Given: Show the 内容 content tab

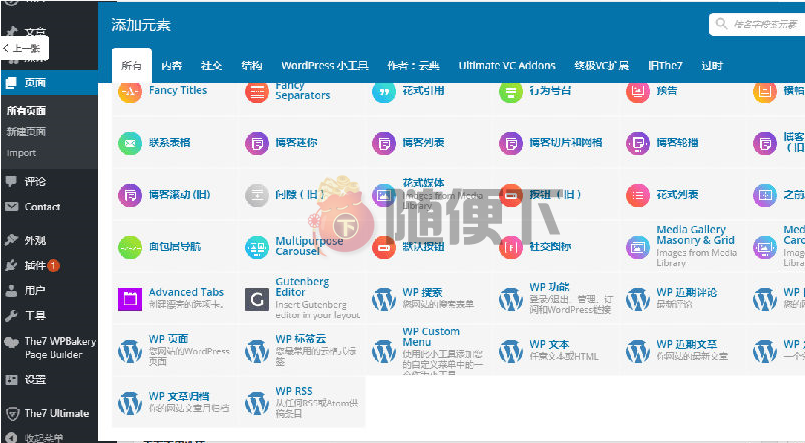Looking at the screenshot, I should (172, 66).
